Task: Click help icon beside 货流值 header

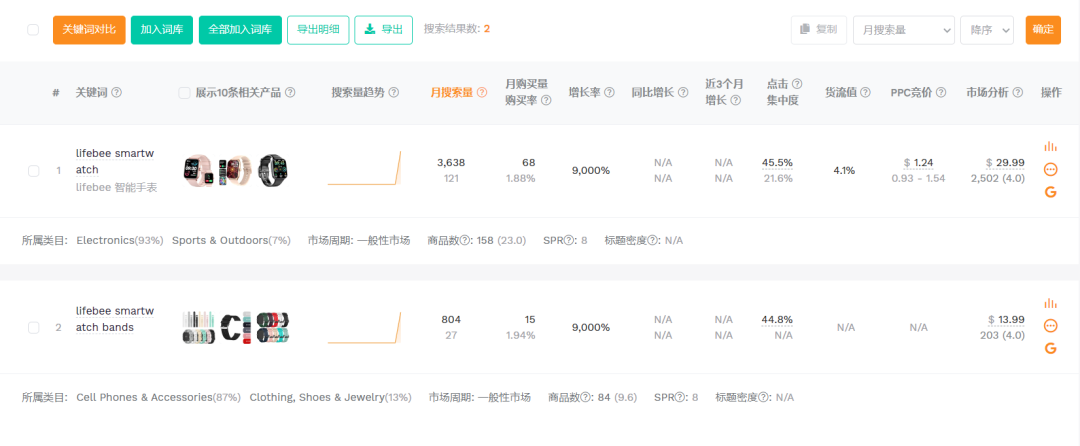Action: (865, 92)
